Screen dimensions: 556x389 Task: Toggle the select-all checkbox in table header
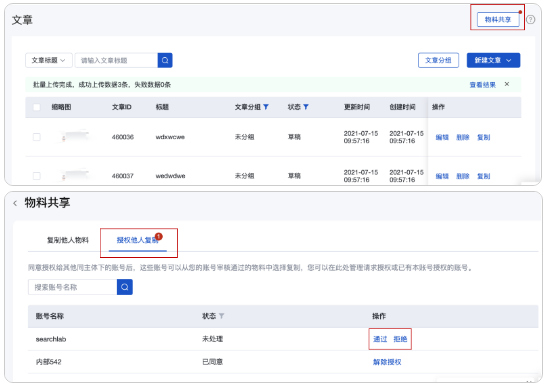pyautogui.click(x=37, y=107)
